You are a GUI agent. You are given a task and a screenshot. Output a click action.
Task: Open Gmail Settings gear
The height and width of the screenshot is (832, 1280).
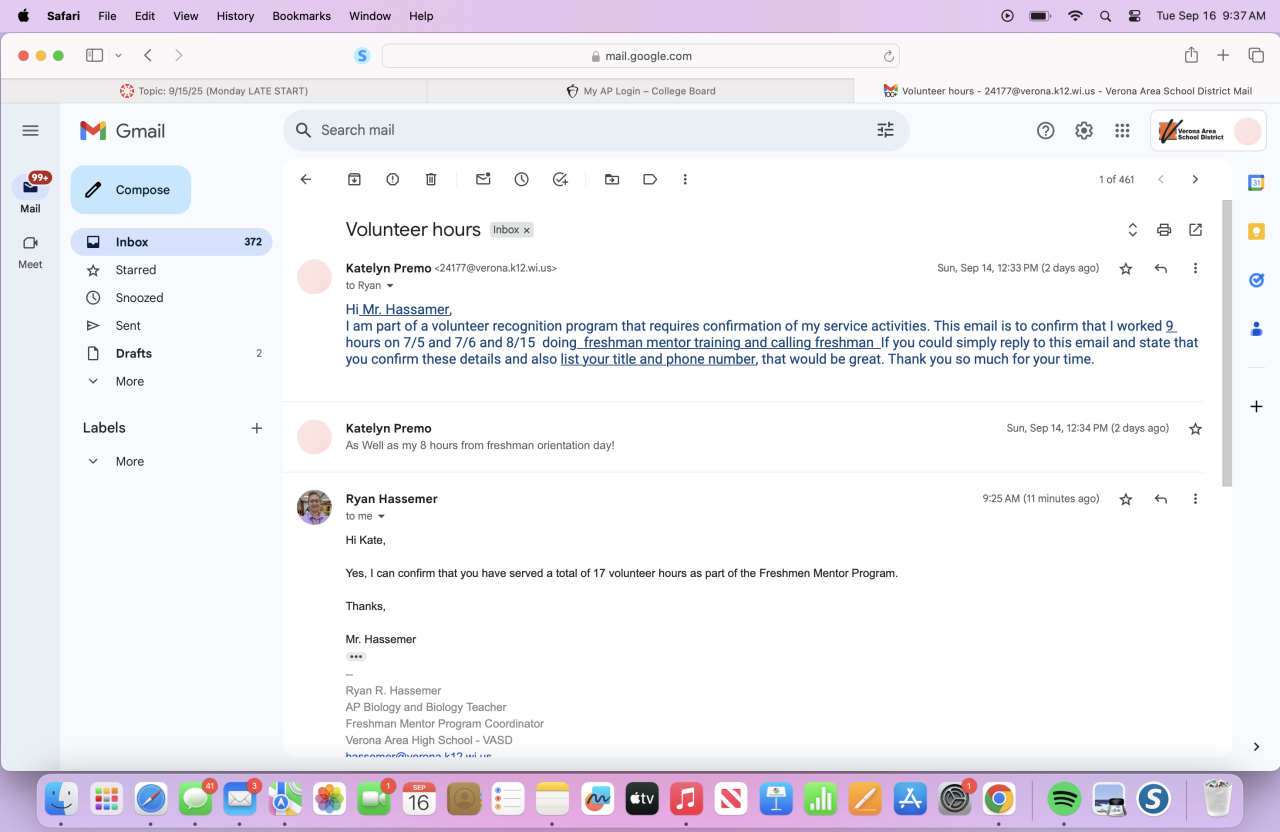pyautogui.click(x=1084, y=130)
